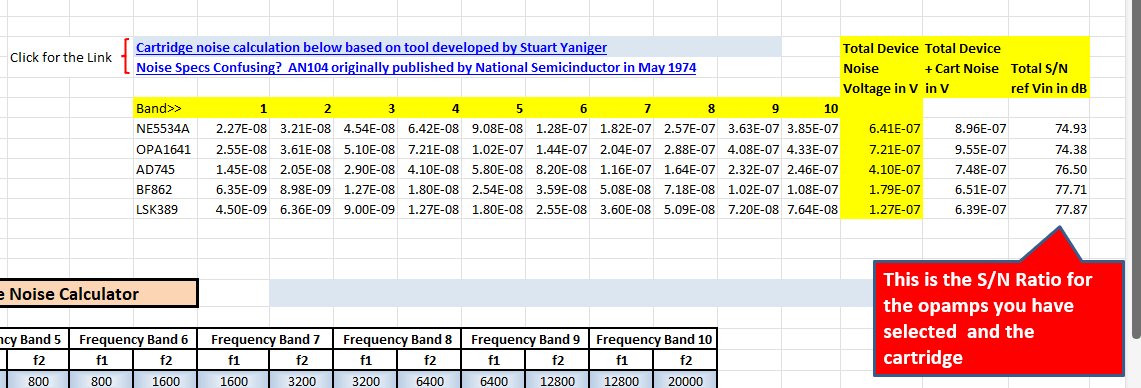Click the 3200 f1 cell under Band 8
The height and width of the screenshot is (388, 1141).
tap(365, 379)
